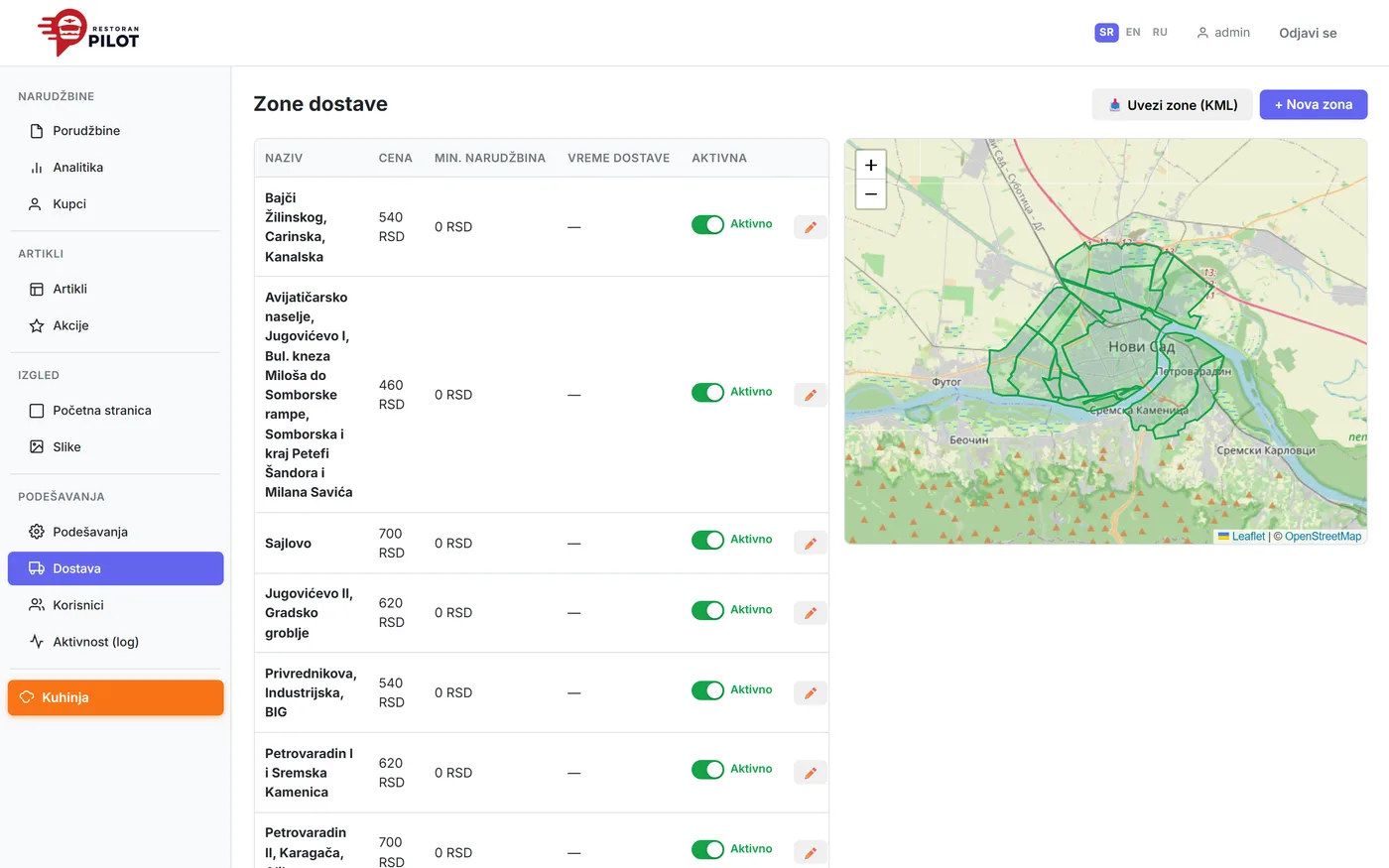Click the 700 RSD price for Sajlovo

pos(392,544)
